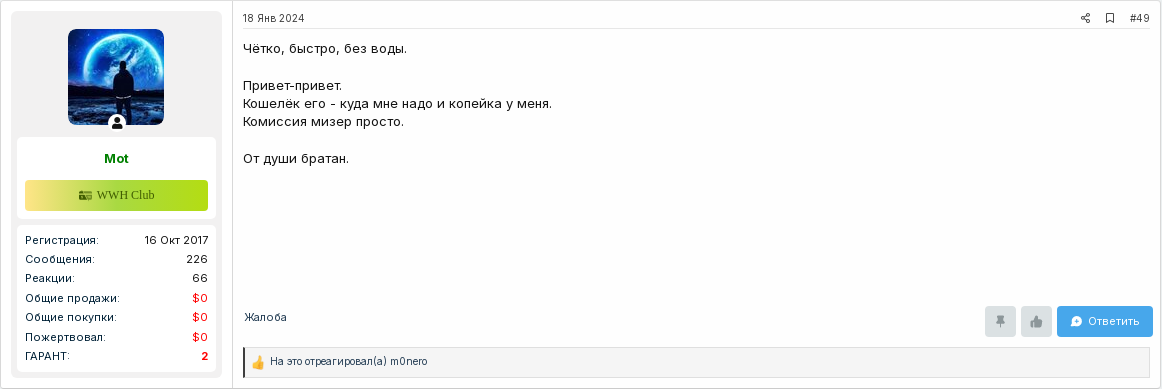
Task: Click the Жалоба report link
Action: pos(265,317)
